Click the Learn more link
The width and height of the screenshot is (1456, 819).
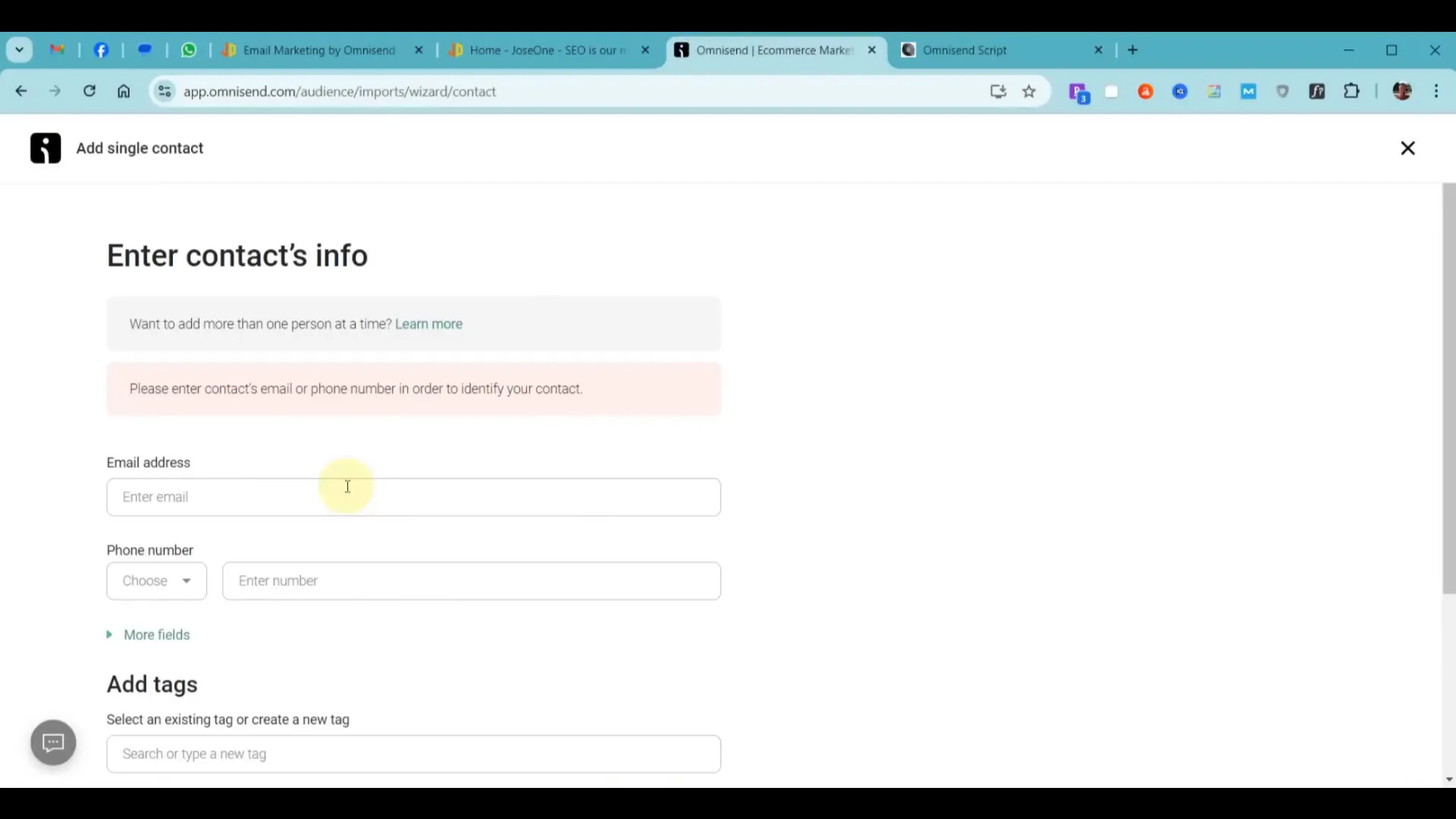click(428, 324)
